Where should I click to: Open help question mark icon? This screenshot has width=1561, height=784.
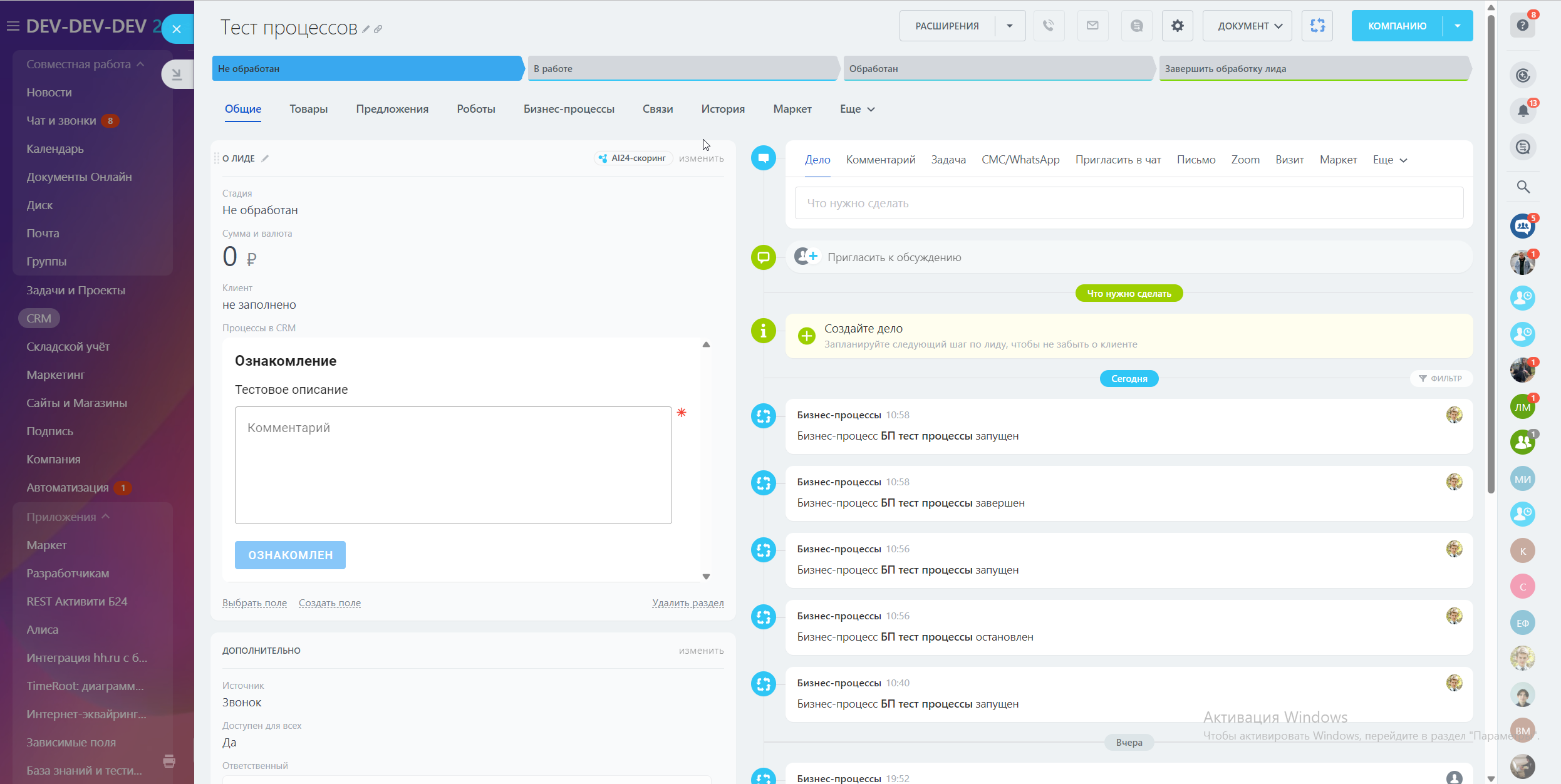1523,26
